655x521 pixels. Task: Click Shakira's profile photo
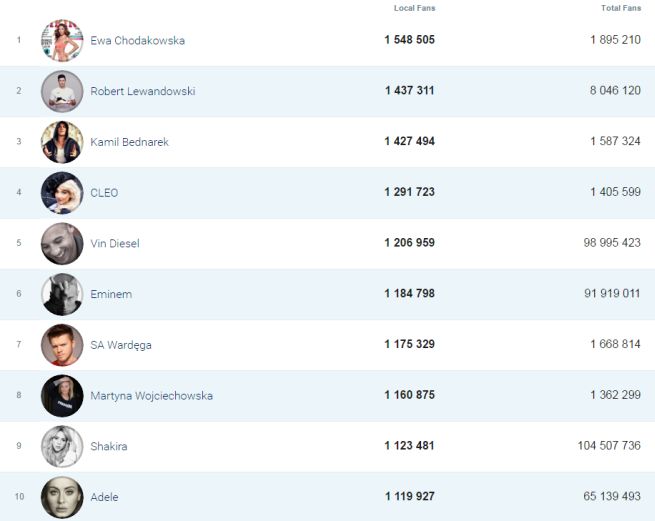coord(62,446)
